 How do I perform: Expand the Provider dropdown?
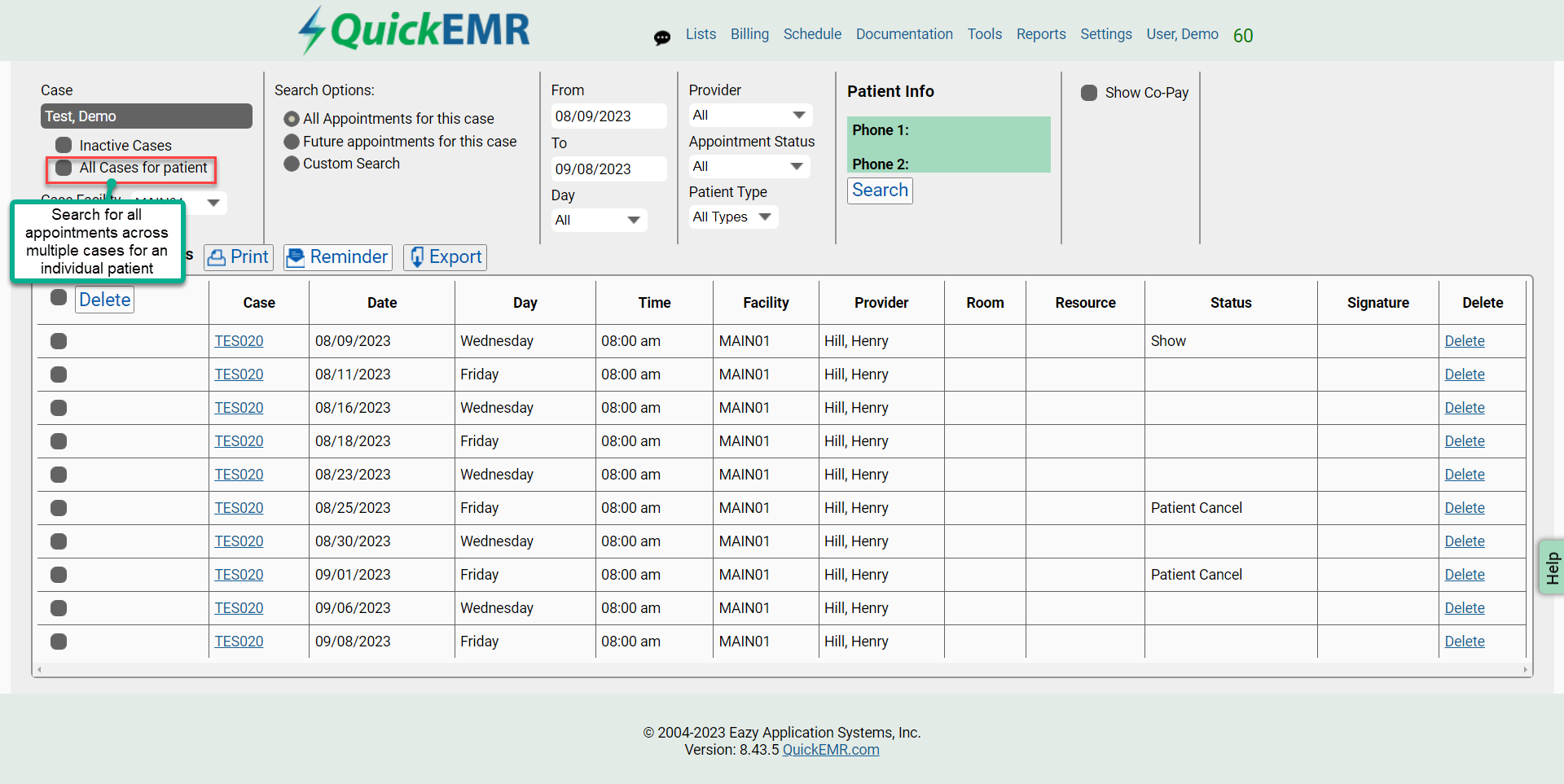coord(750,116)
